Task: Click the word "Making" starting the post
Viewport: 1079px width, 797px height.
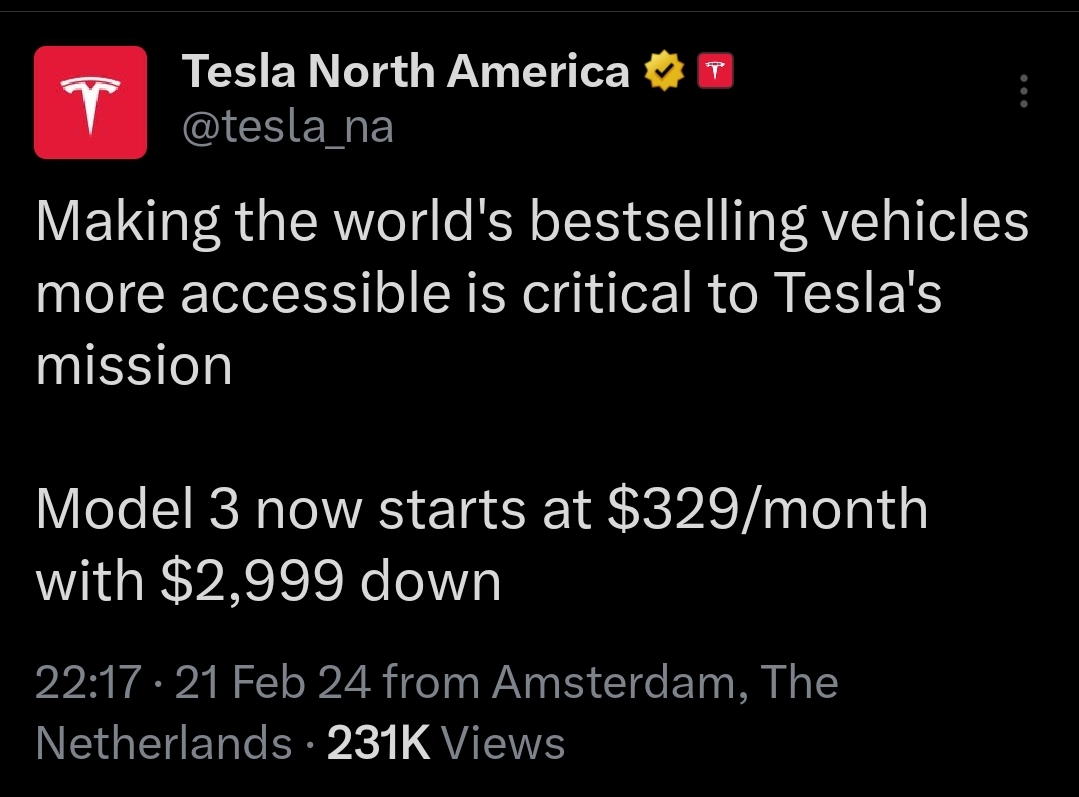Action: (x=128, y=225)
